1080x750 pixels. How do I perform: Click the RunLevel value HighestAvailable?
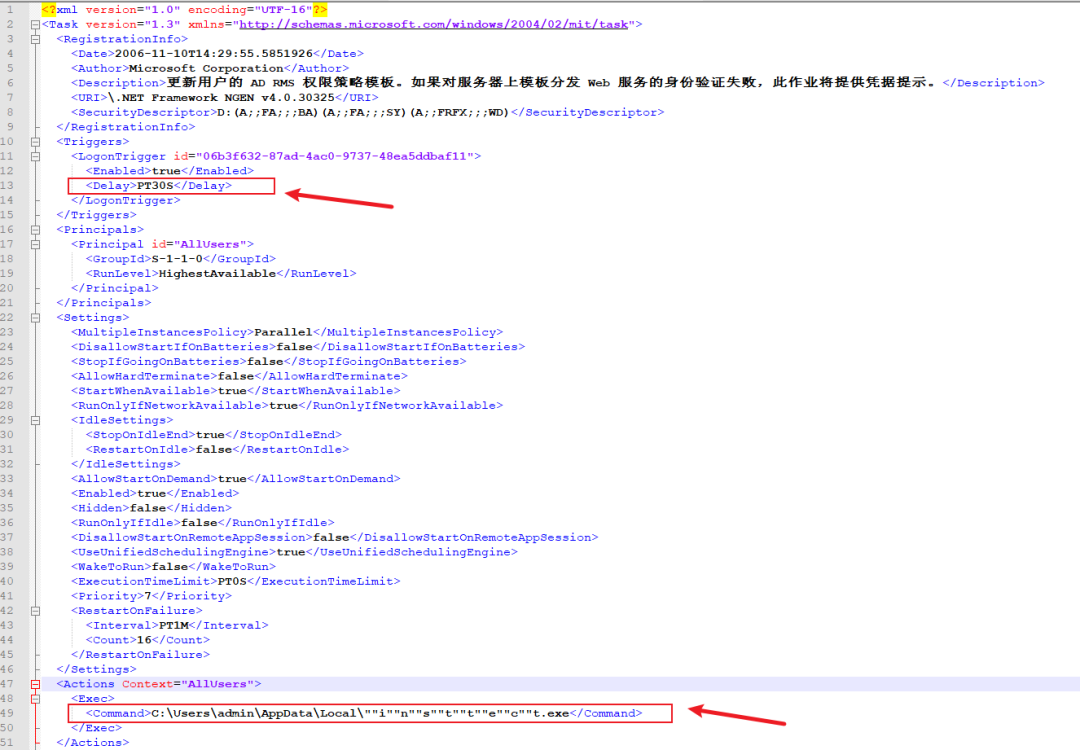[218, 273]
